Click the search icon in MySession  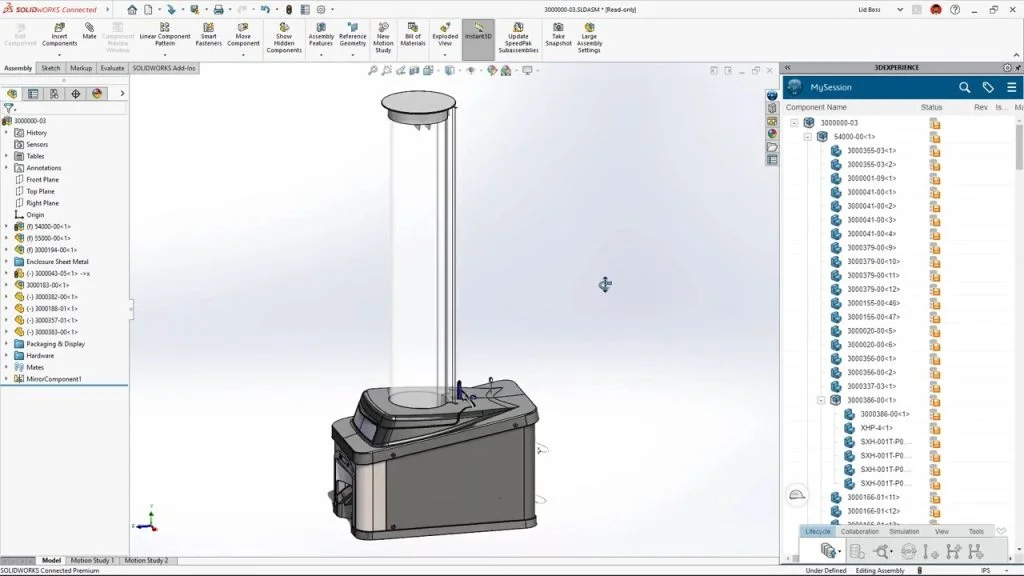[x=964, y=87]
